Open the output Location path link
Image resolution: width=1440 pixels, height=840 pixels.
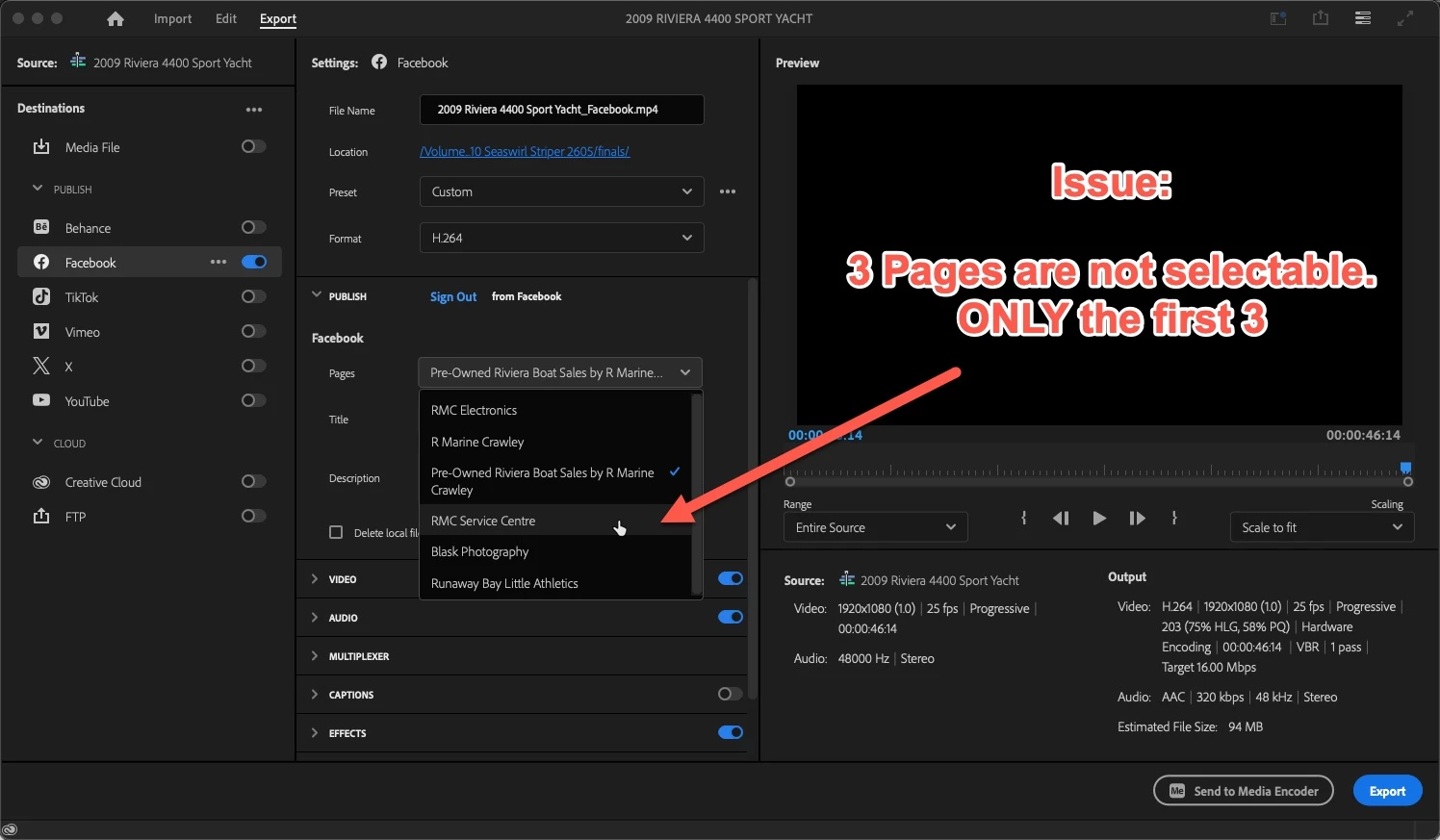tap(525, 151)
